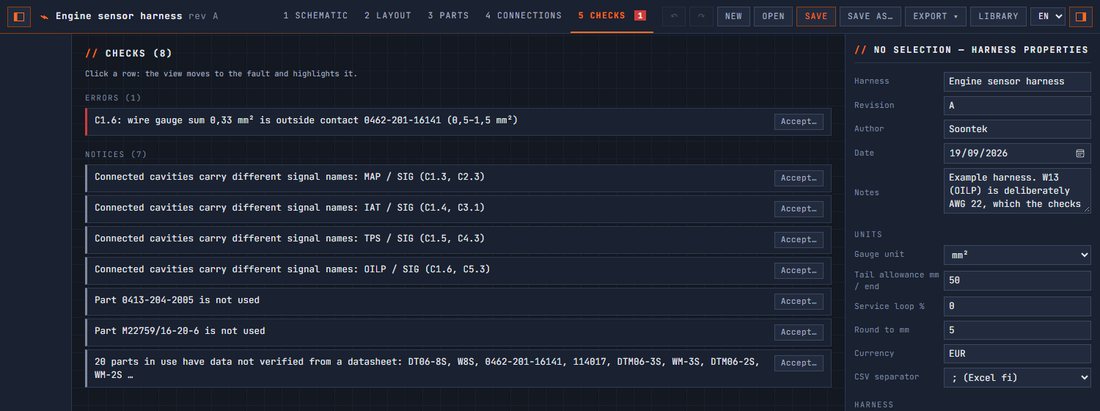Accept the C1.6 wire gauge error
This screenshot has height=411, width=1100.
(x=798, y=121)
